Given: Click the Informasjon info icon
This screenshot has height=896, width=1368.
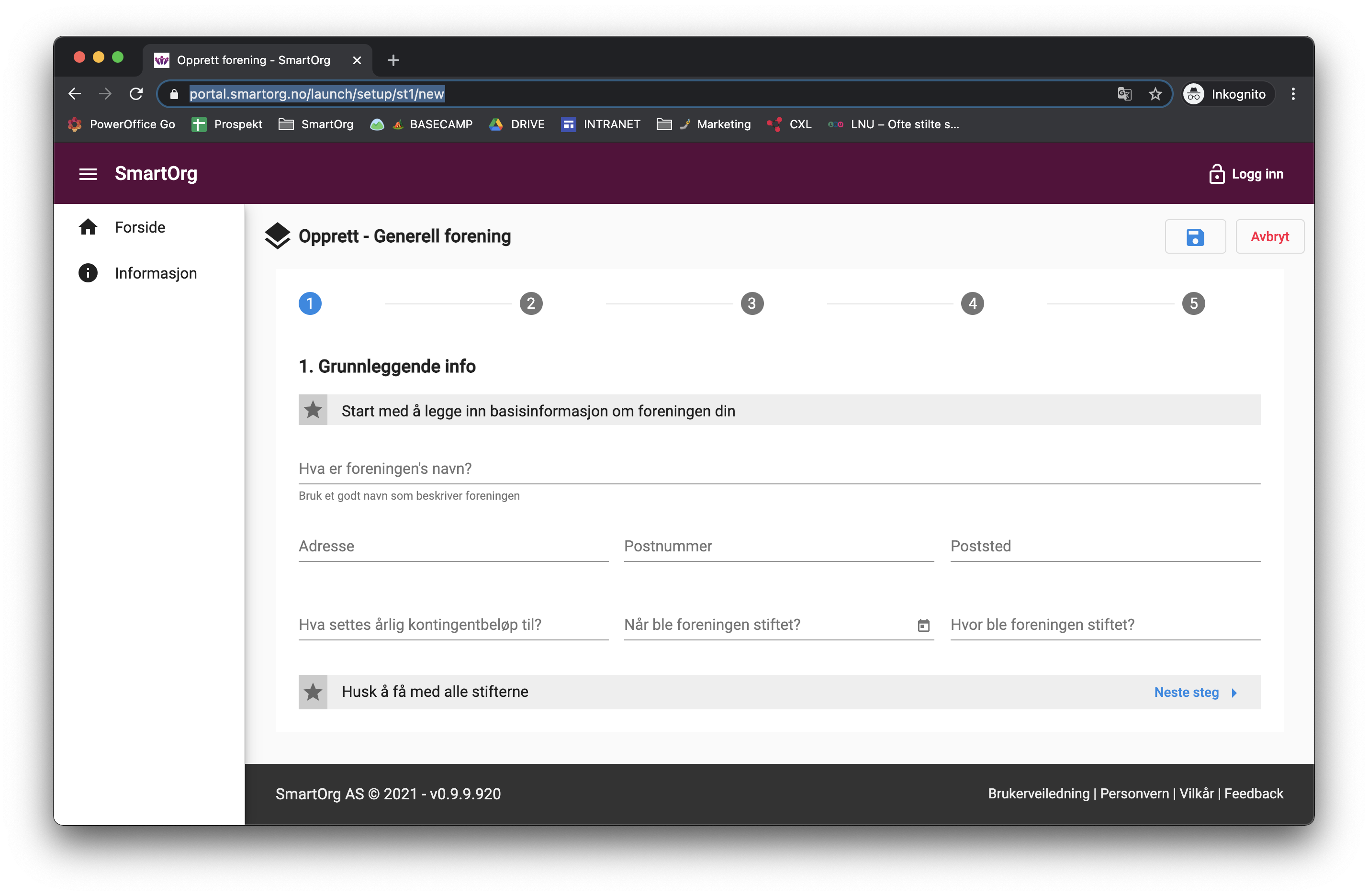Looking at the screenshot, I should click(x=88, y=273).
